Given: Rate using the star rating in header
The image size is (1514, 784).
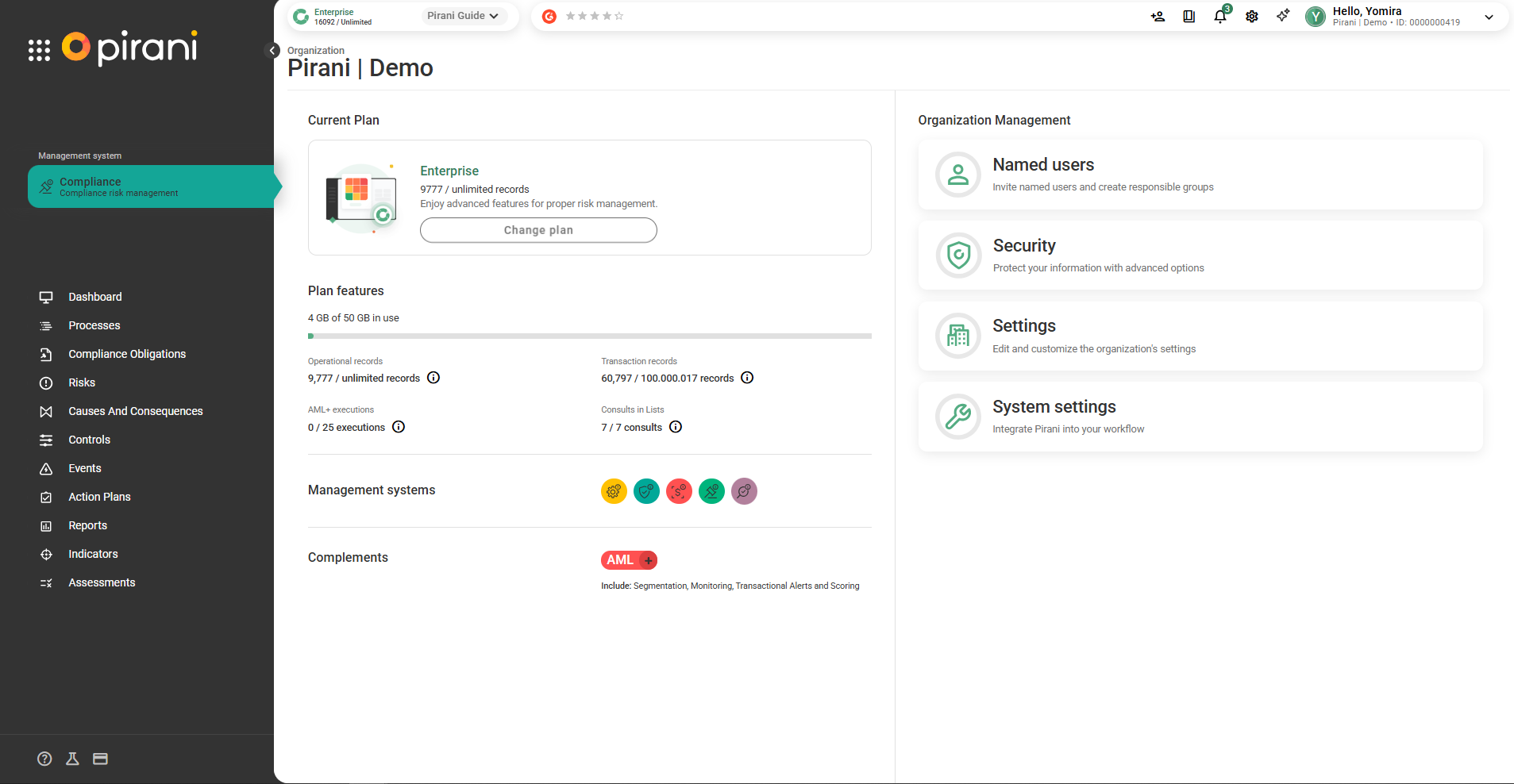Looking at the screenshot, I should tap(595, 16).
